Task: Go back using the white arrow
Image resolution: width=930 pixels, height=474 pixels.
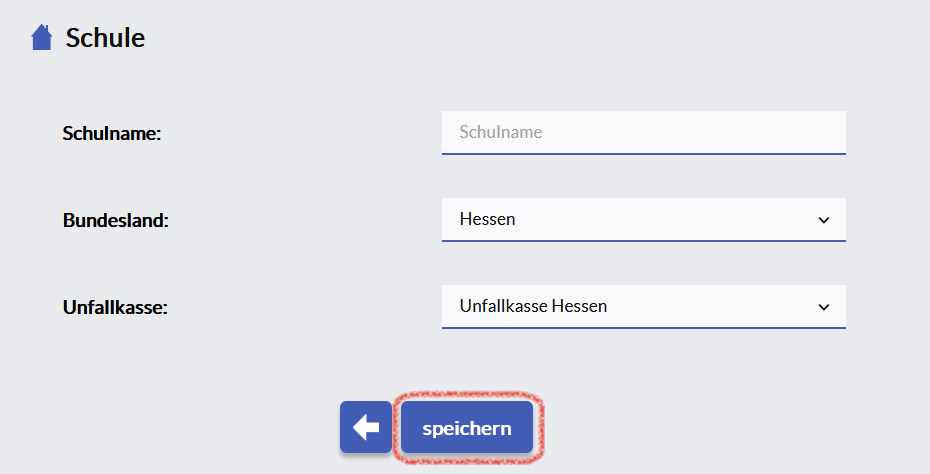Action: [x=366, y=428]
